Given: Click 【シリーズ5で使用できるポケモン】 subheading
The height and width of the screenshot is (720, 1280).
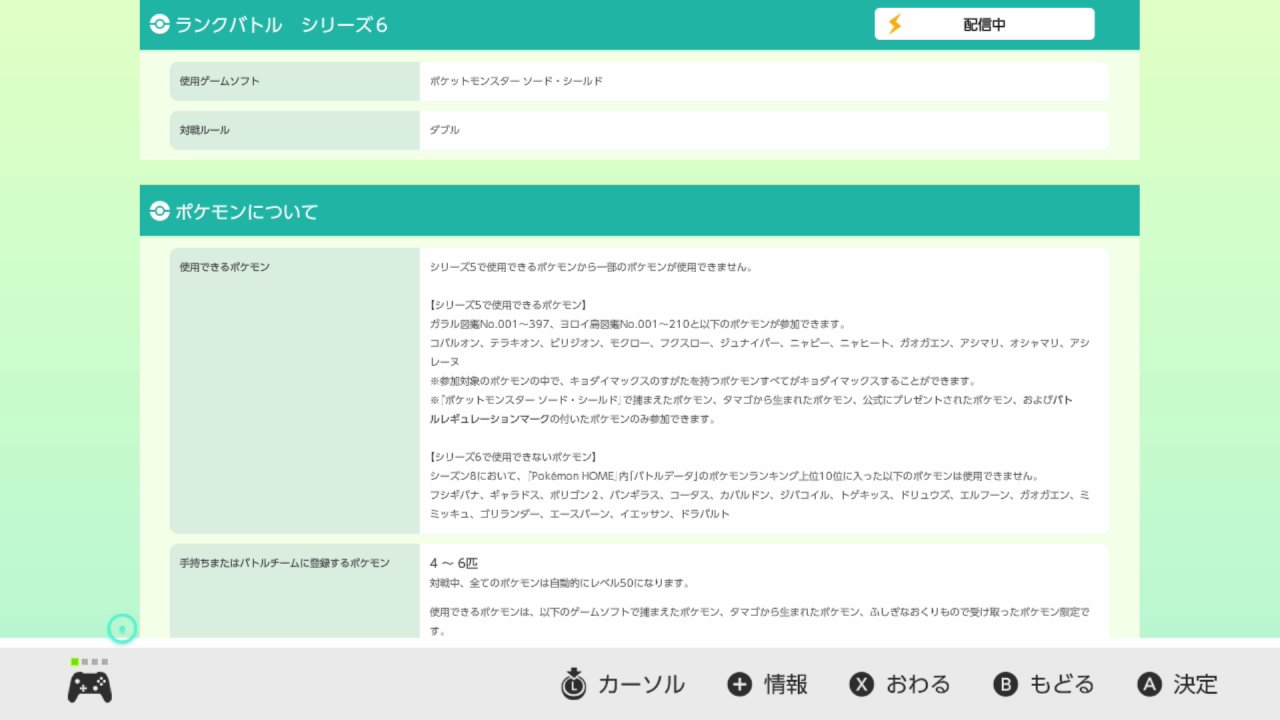Looking at the screenshot, I should click(508, 305).
